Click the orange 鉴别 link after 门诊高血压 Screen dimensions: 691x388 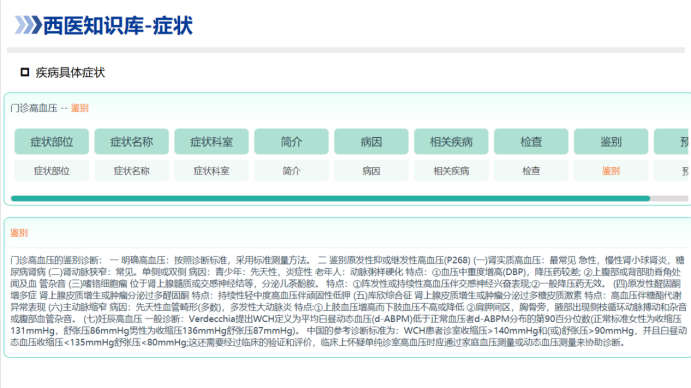coord(80,108)
